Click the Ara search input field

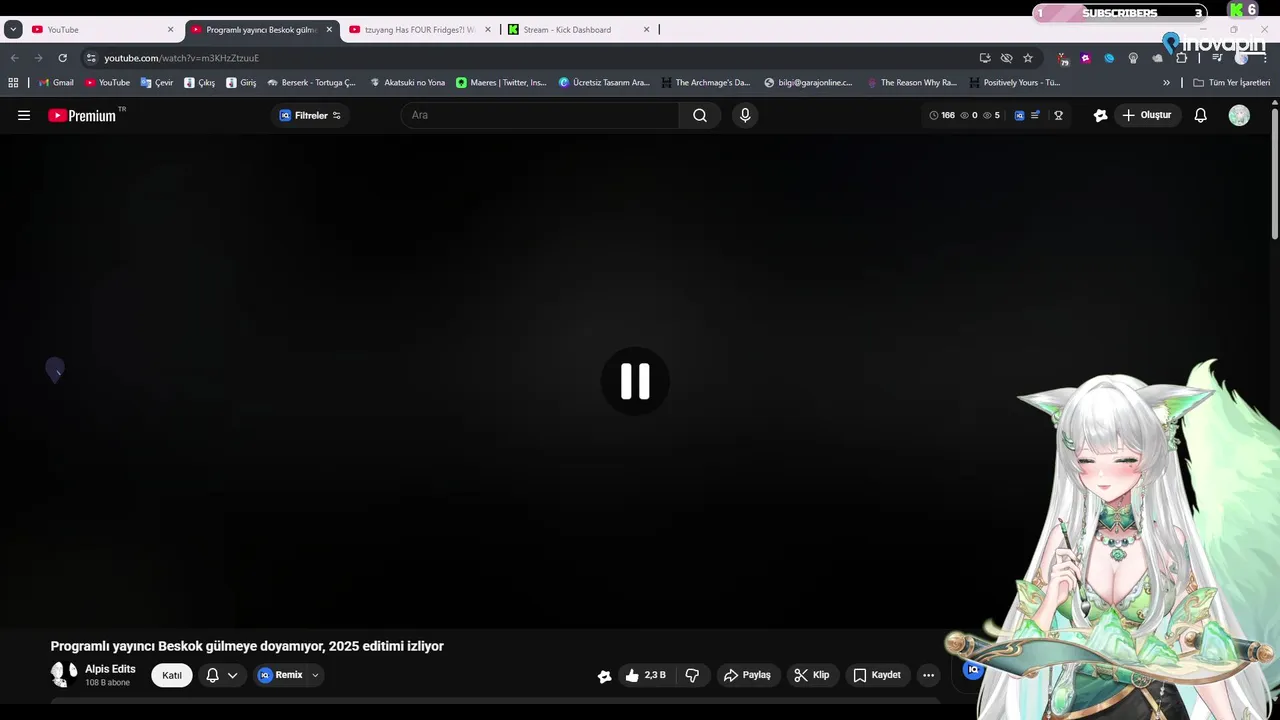[x=540, y=115]
